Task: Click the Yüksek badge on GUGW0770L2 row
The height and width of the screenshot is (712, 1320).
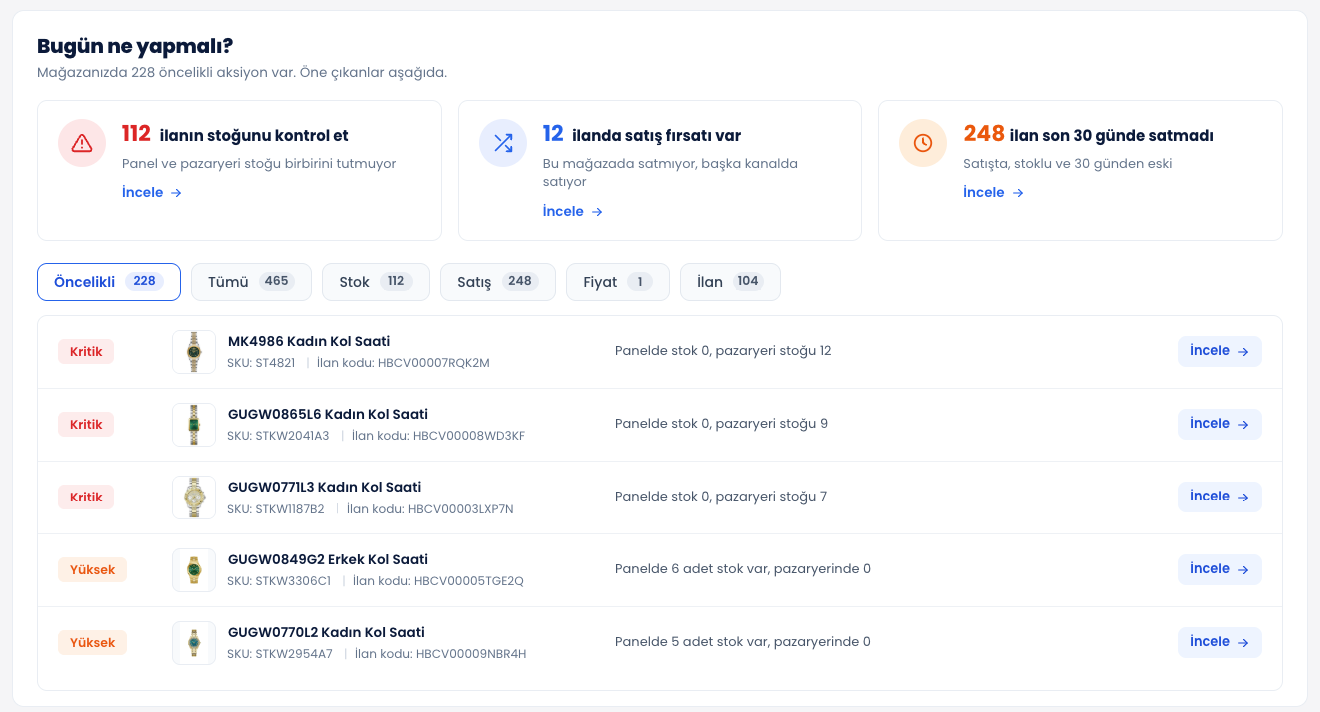Action: [x=92, y=643]
